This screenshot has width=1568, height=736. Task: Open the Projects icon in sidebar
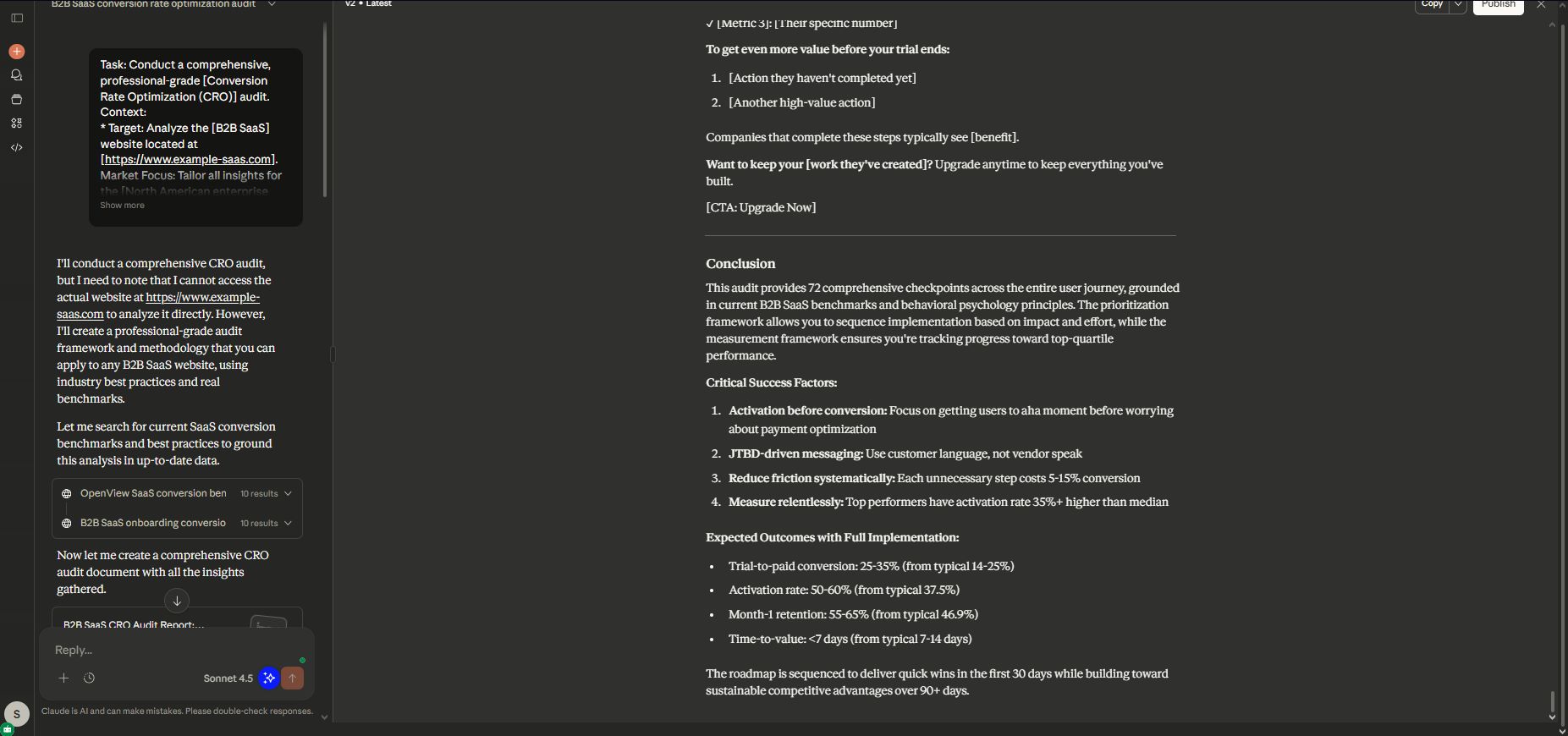[x=17, y=99]
